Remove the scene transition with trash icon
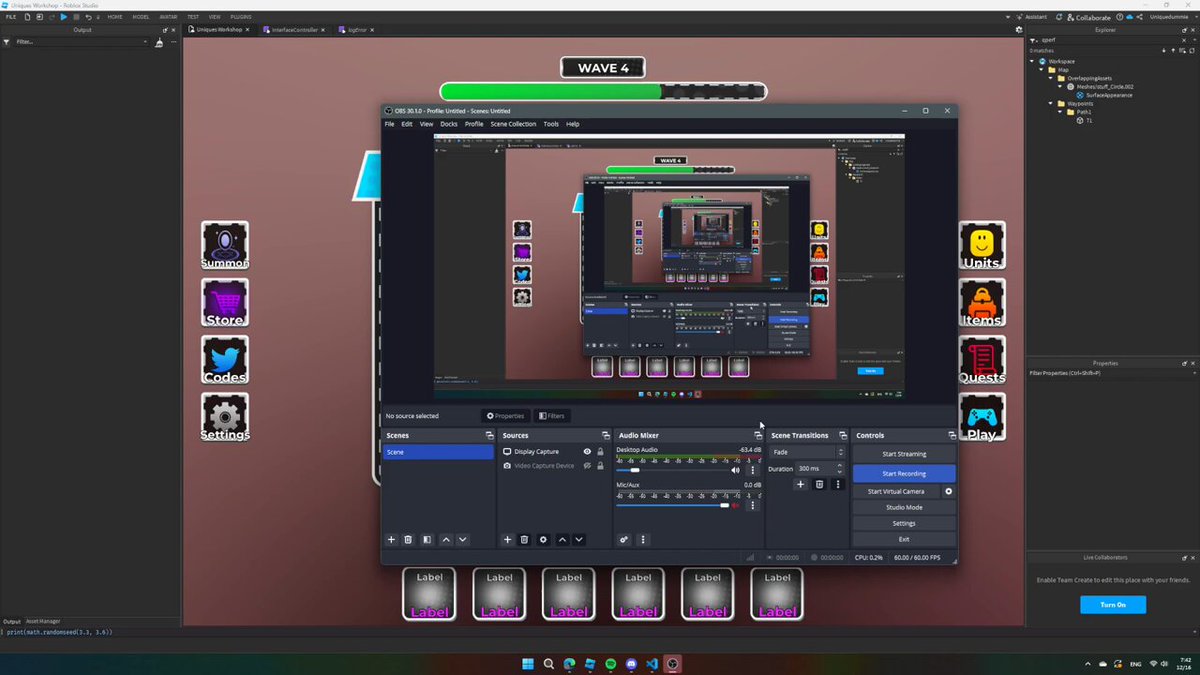 [819, 484]
